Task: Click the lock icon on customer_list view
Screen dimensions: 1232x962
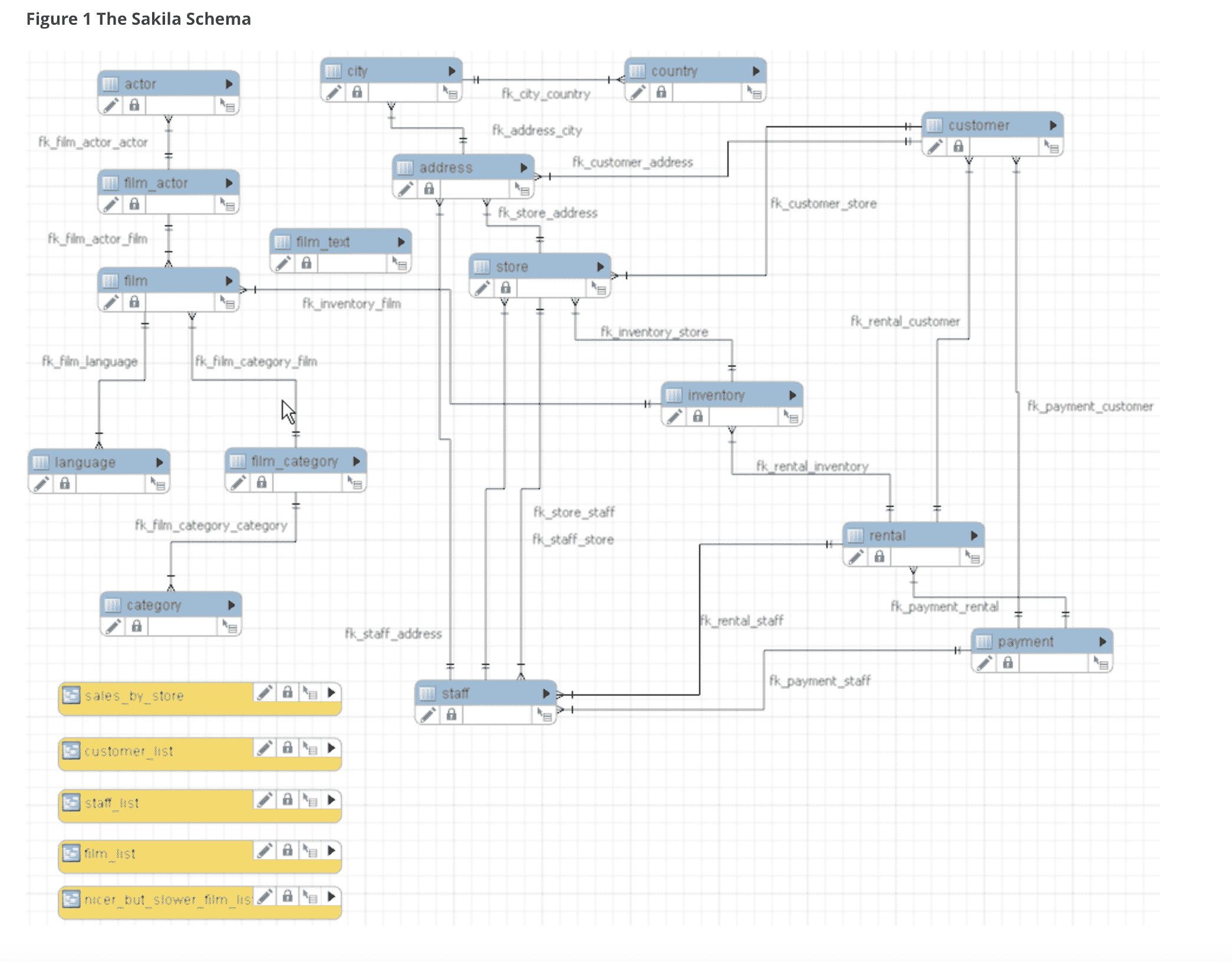Action: [x=287, y=748]
